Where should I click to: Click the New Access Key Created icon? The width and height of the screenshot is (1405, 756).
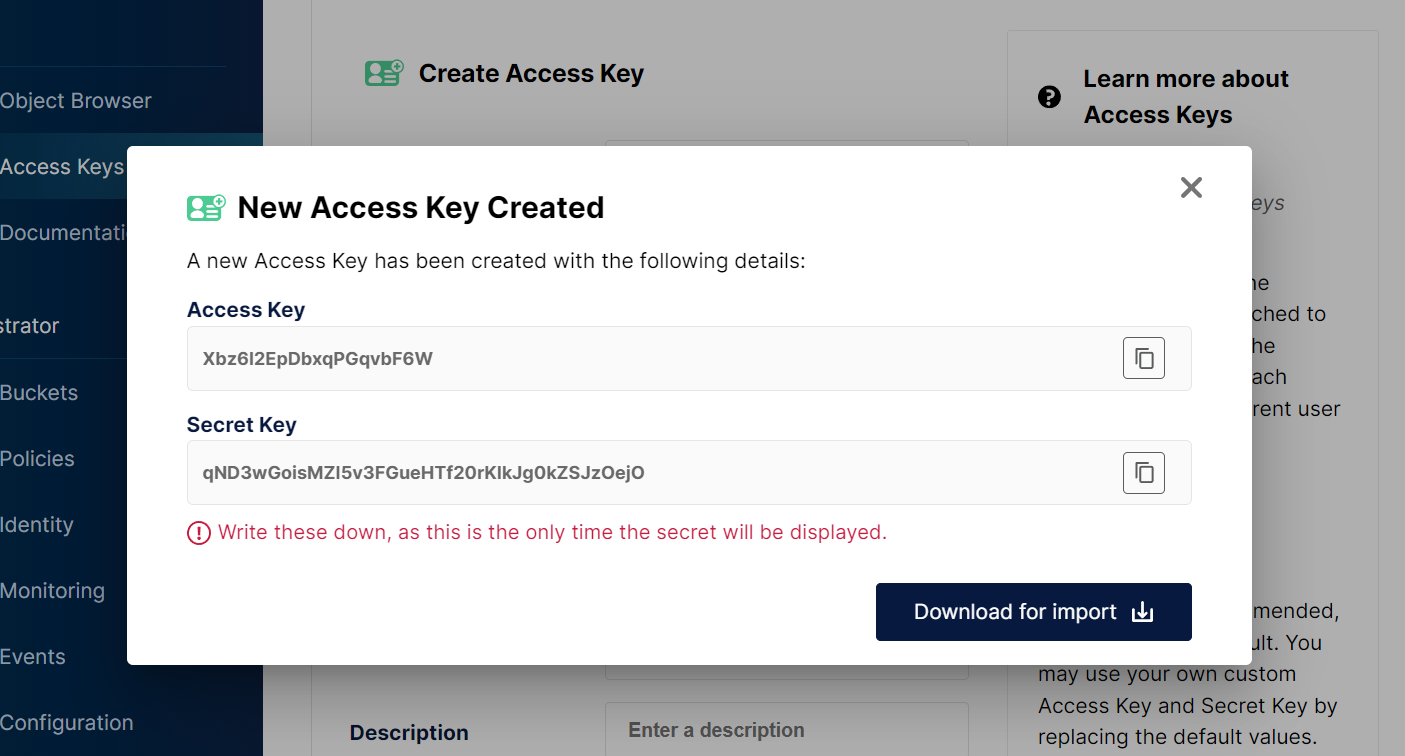206,207
